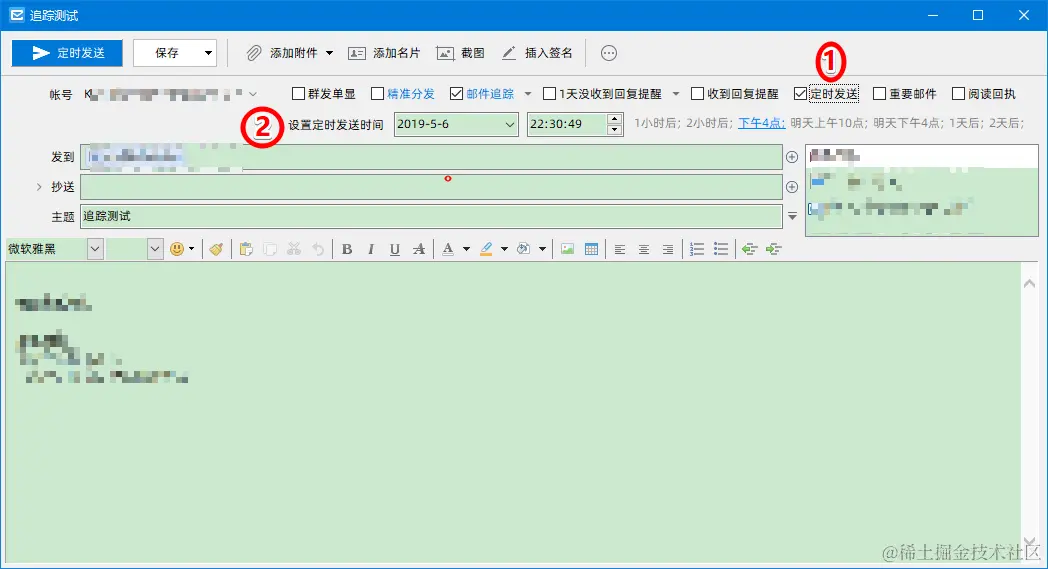Click the 定时发送 send button

point(67,53)
